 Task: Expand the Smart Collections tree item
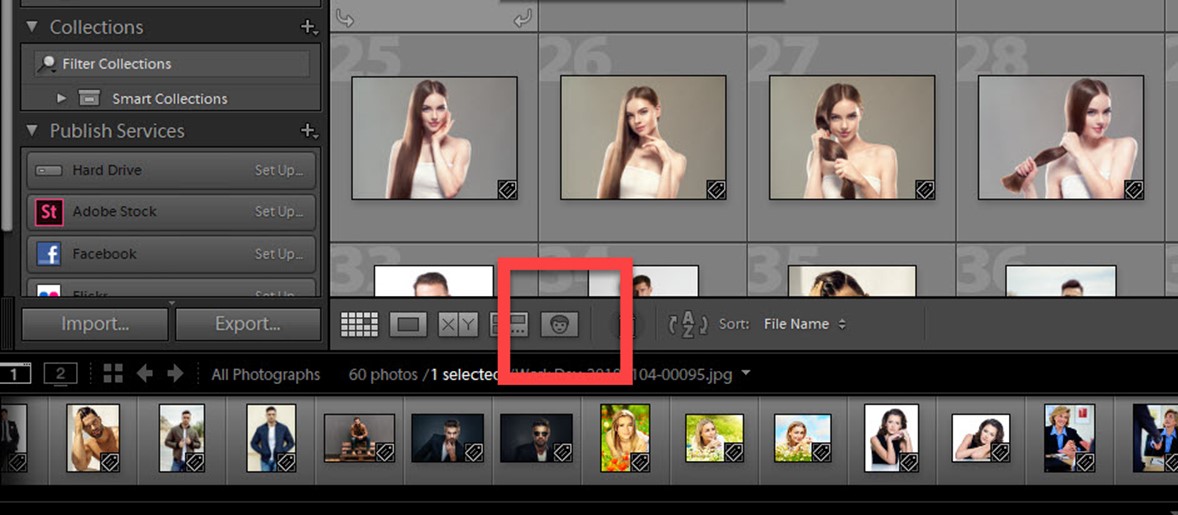61,98
